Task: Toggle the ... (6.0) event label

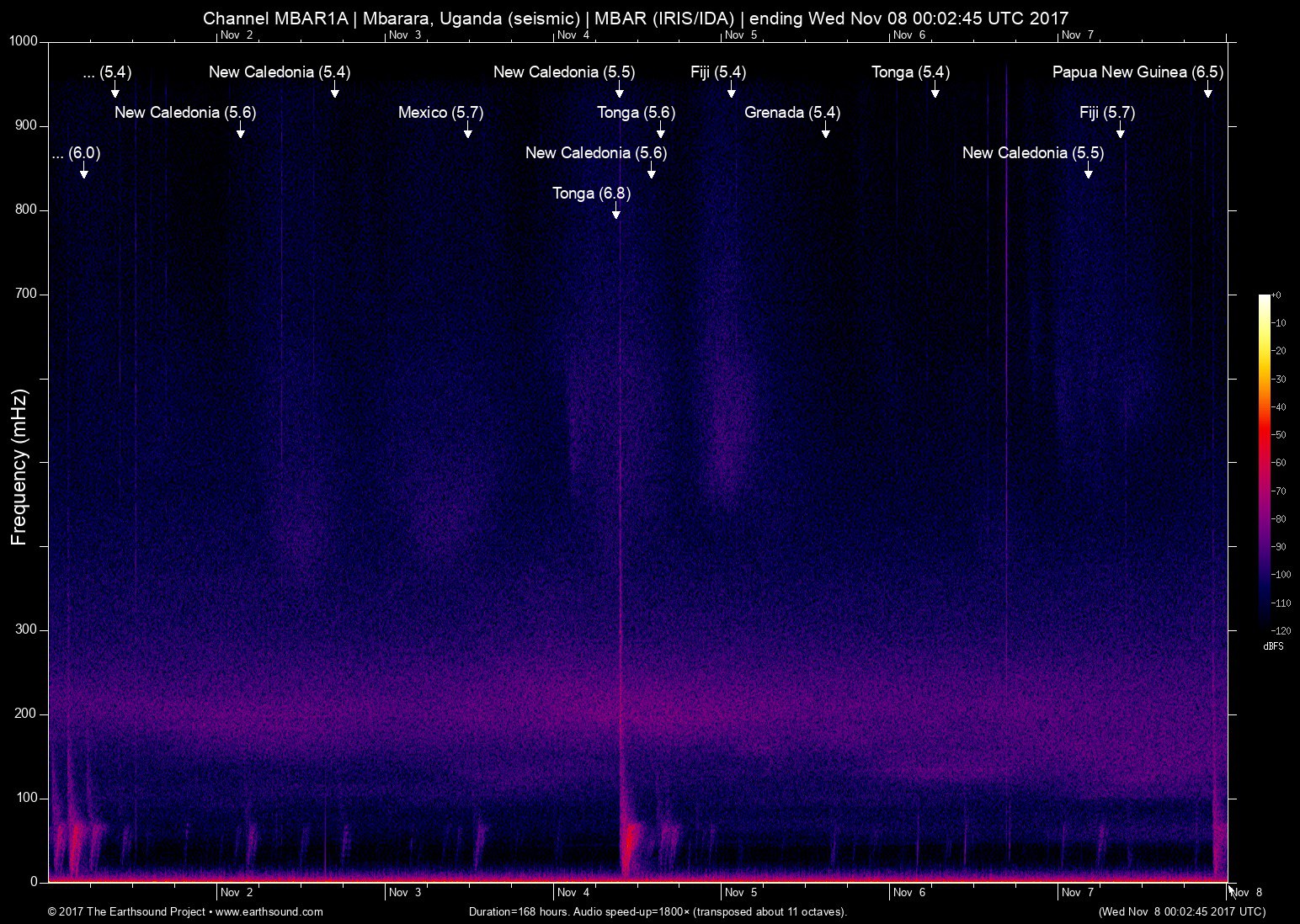Action: (x=75, y=153)
